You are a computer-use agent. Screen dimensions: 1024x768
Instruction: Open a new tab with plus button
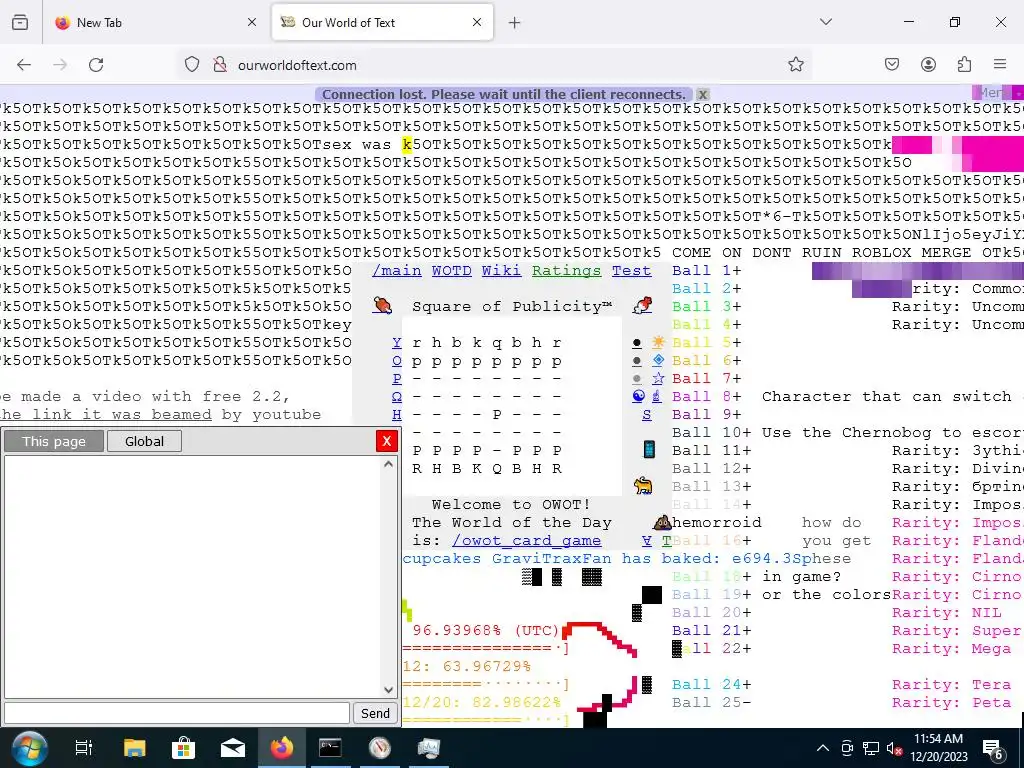coord(515,23)
